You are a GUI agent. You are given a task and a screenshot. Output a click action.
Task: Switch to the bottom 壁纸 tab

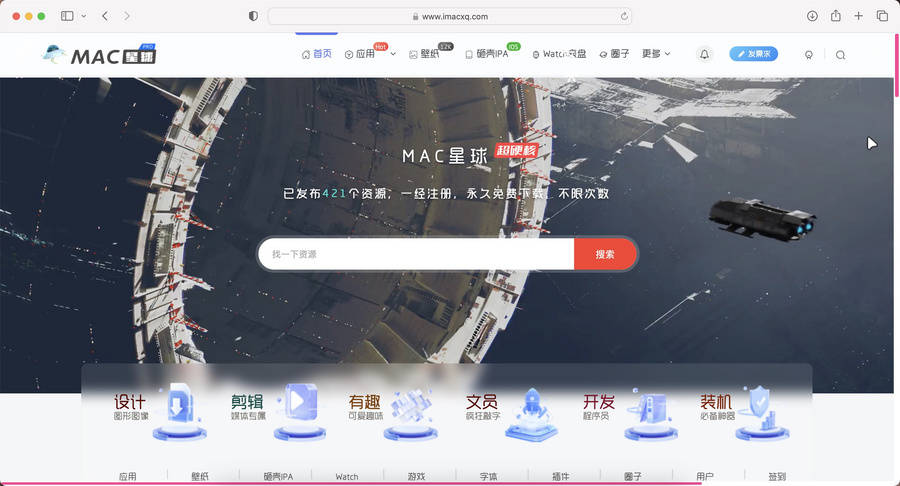200,476
